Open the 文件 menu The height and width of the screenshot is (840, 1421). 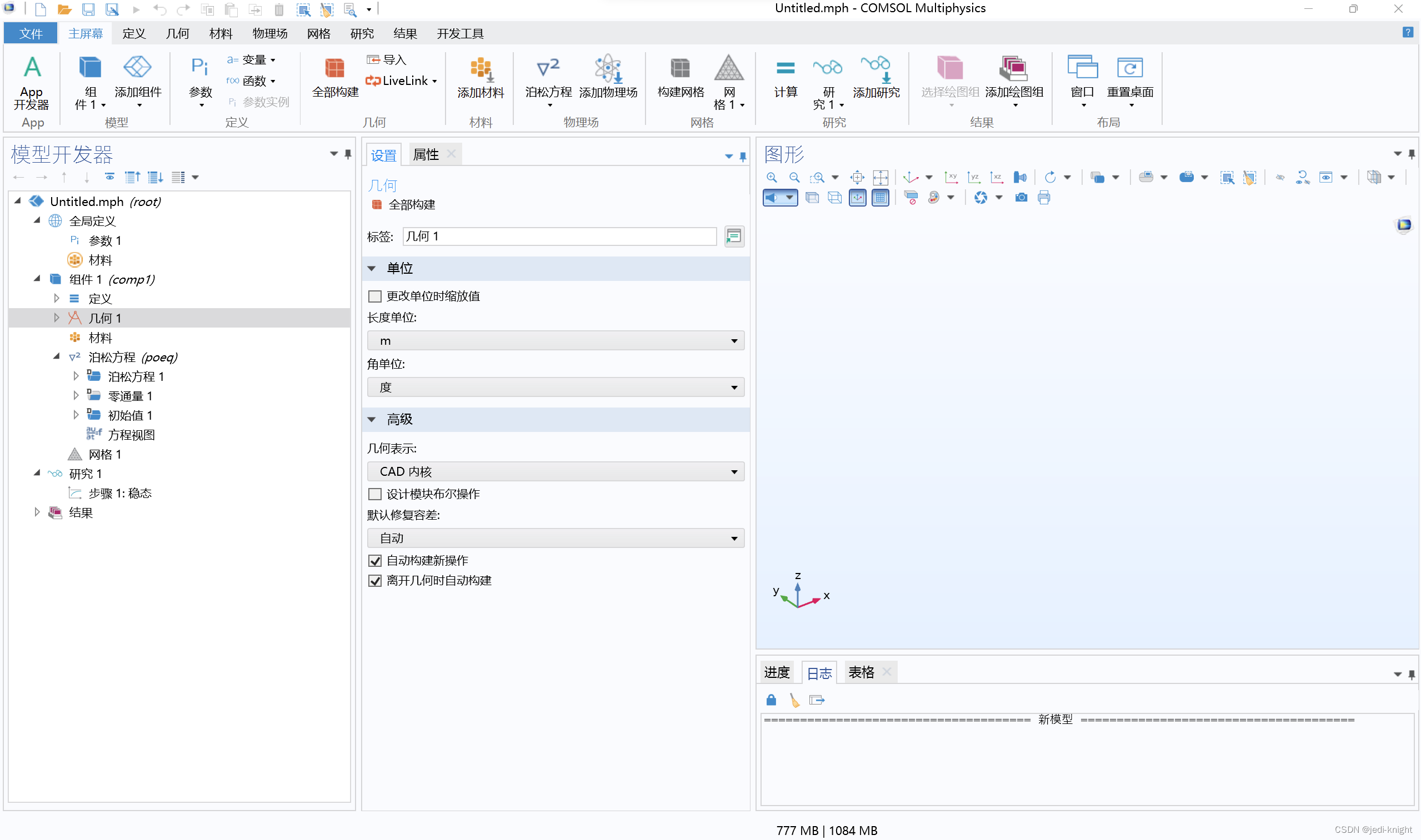(31, 33)
